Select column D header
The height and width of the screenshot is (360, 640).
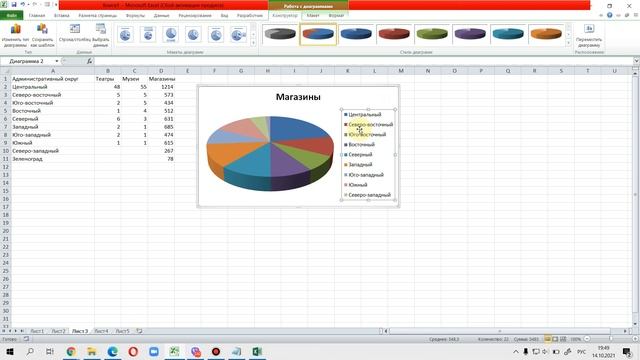tap(161, 71)
